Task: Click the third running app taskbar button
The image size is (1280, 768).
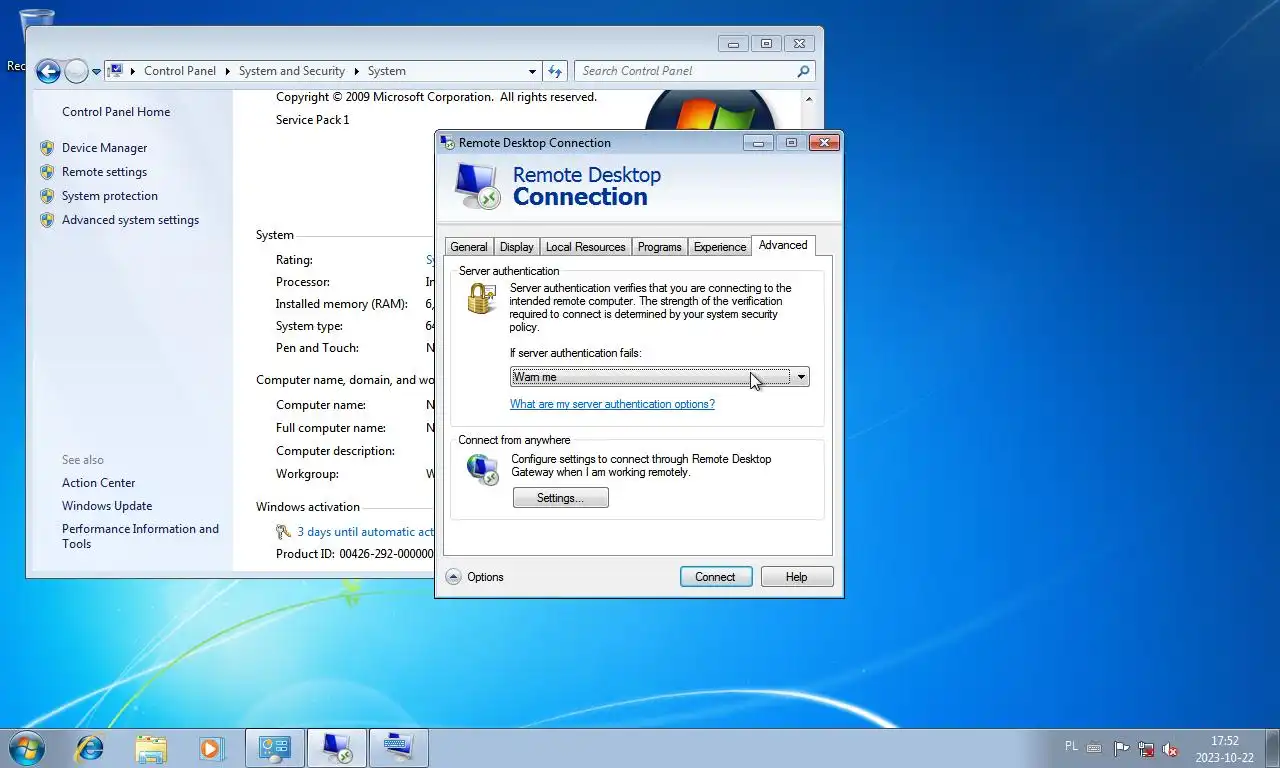Action: click(399, 748)
